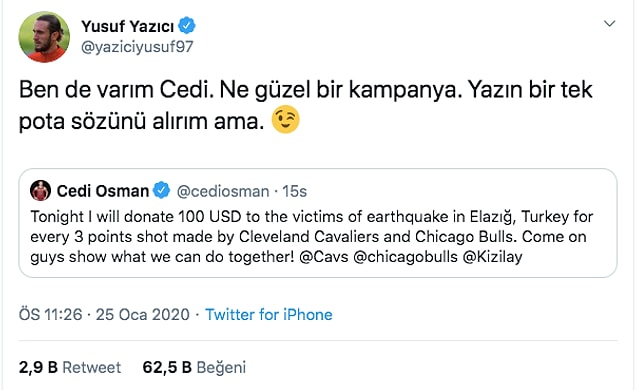Screen dimensions: 635x390
Task: Click the 15s timestamp on quoted tweet
Action: point(294,191)
